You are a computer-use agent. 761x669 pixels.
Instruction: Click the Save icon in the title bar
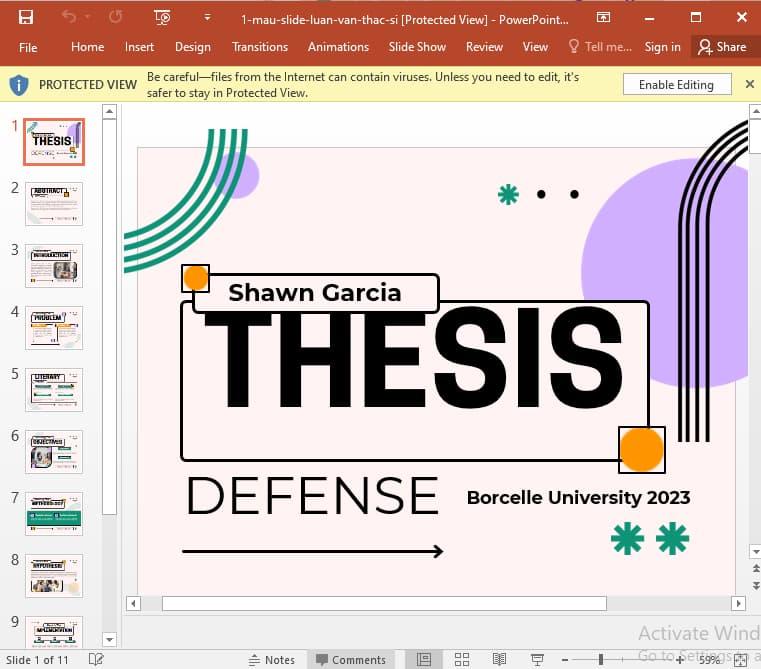click(26, 17)
